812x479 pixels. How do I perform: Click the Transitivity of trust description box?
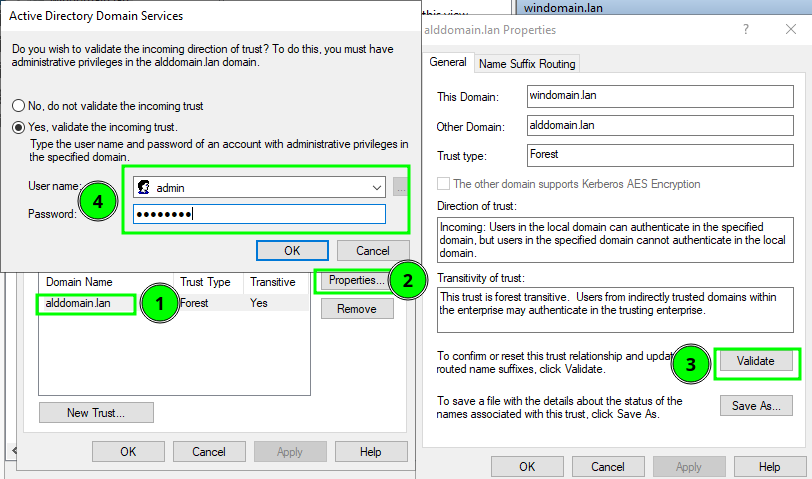click(x=615, y=310)
